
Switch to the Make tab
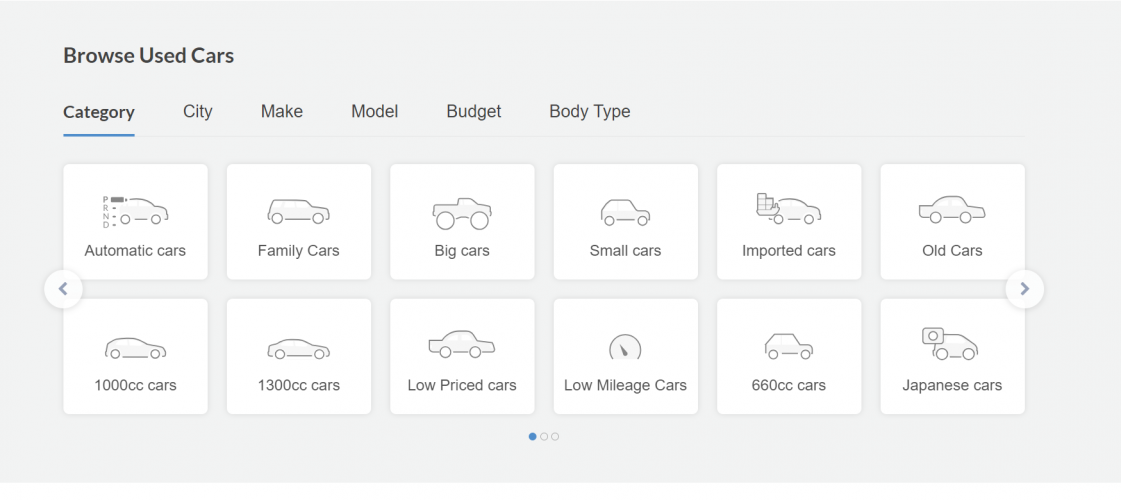click(282, 112)
